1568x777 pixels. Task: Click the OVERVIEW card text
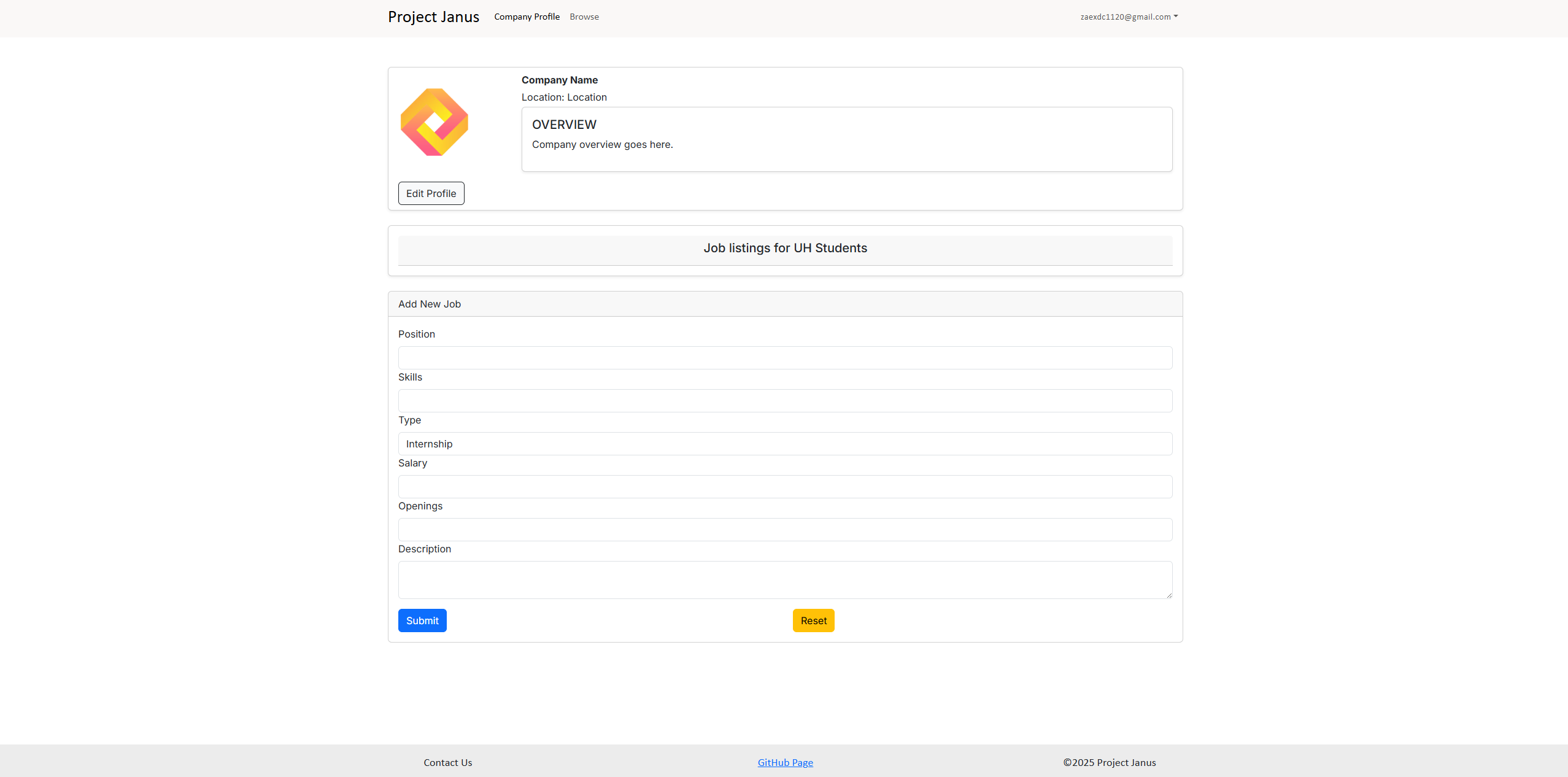point(564,125)
